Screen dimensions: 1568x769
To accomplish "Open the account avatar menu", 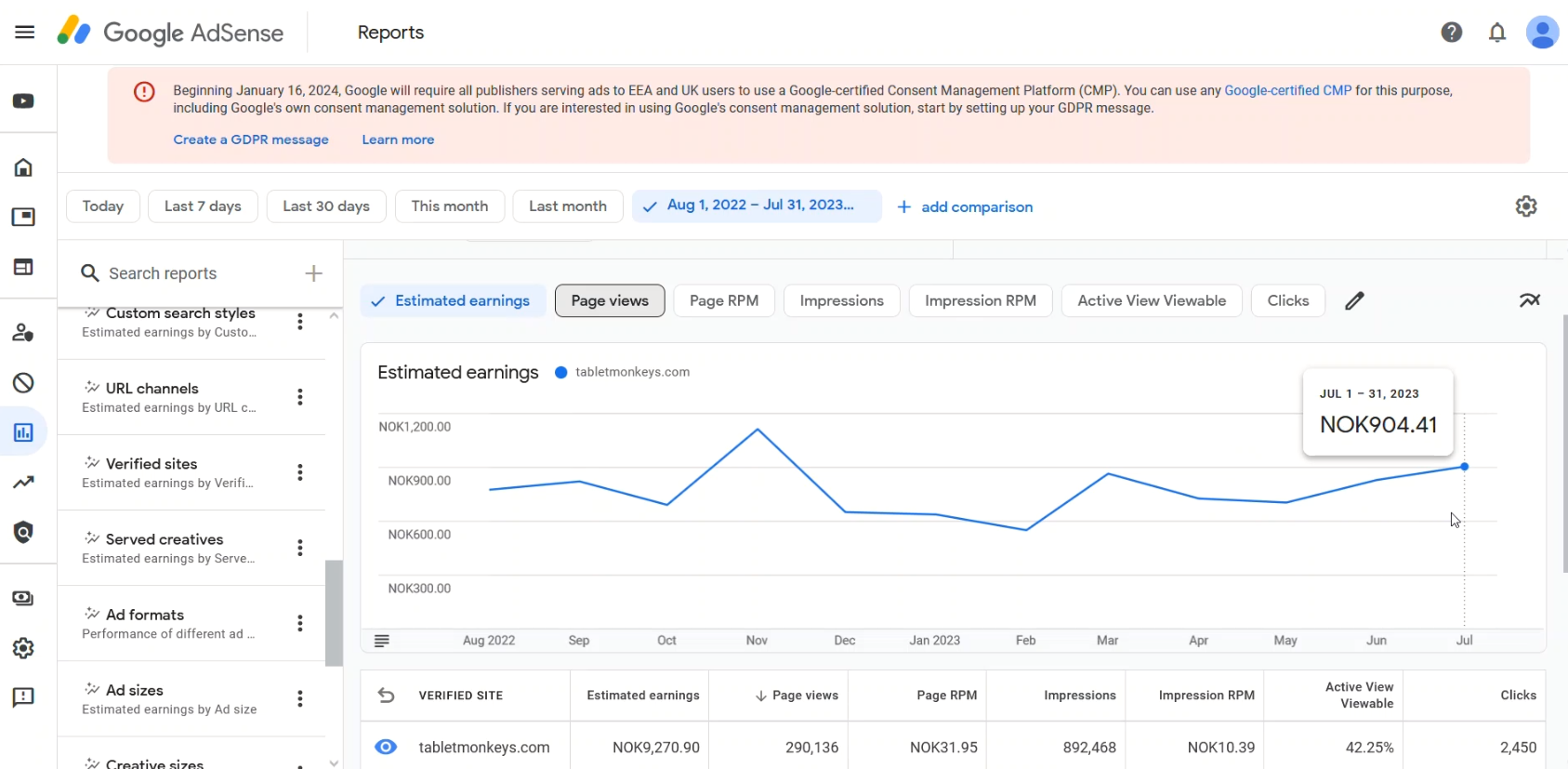I will click(x=1542, y=33).
